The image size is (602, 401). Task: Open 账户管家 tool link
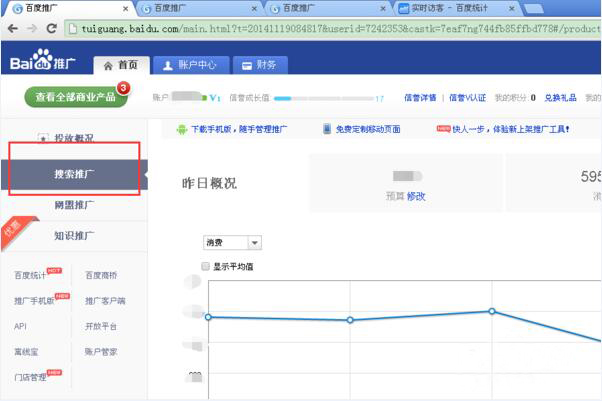(x=101, y=352)
